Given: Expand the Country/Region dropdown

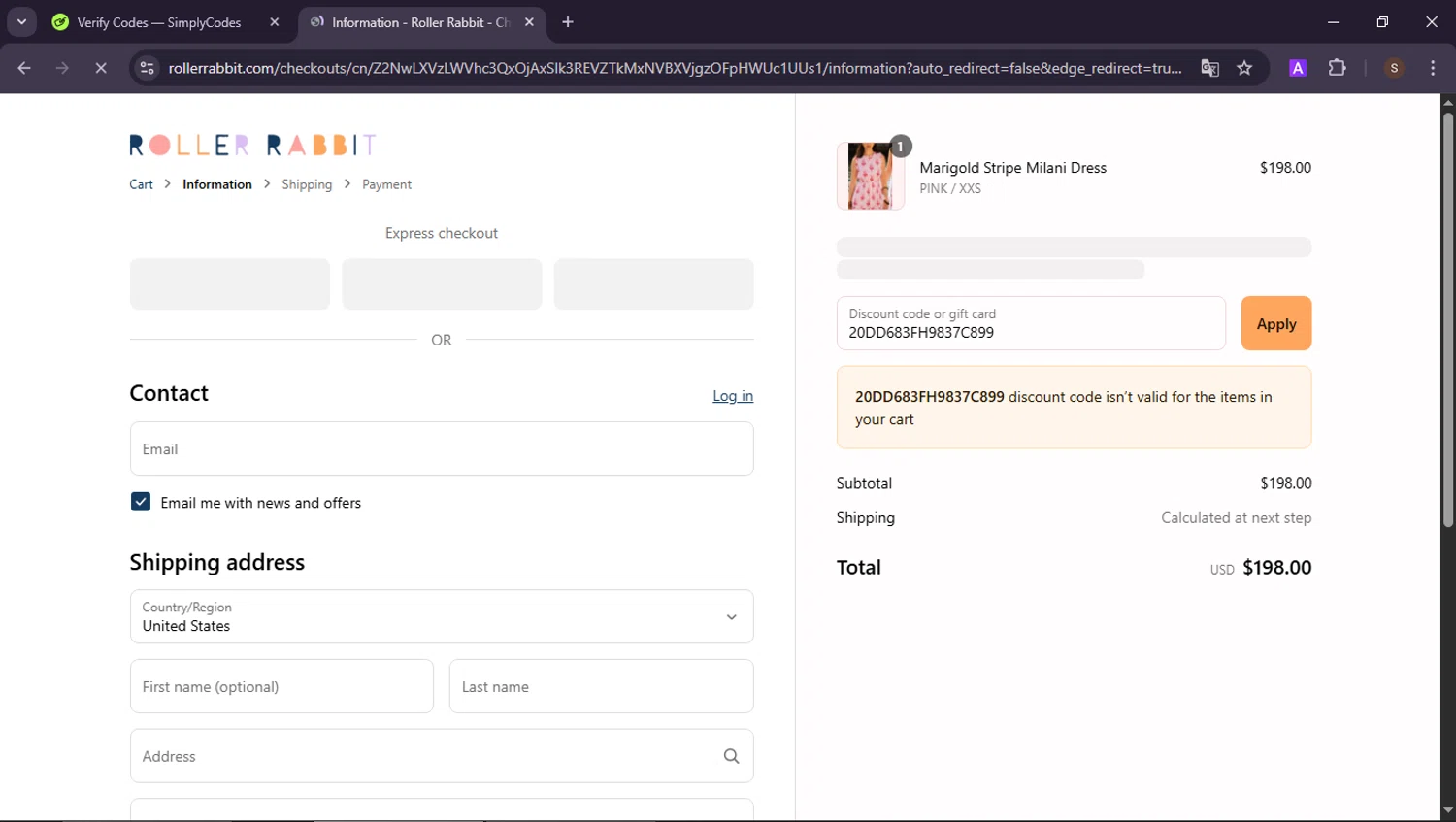Looking at the screenshot, I should (442, 616).
